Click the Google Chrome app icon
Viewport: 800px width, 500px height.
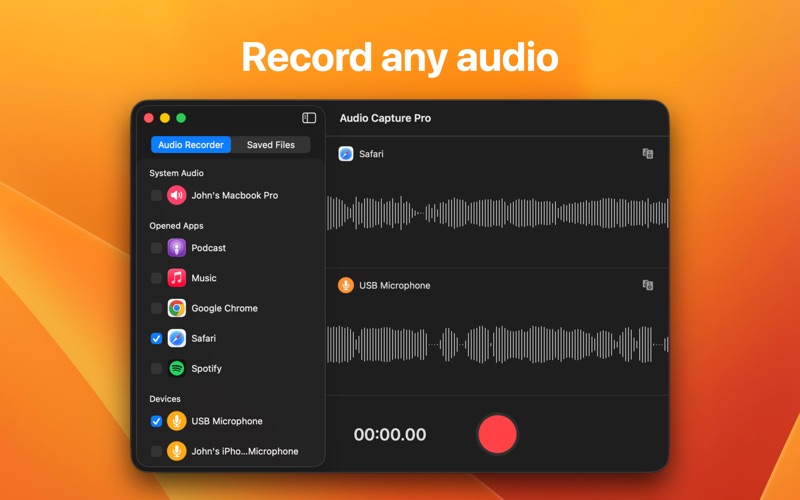point(177,308)
